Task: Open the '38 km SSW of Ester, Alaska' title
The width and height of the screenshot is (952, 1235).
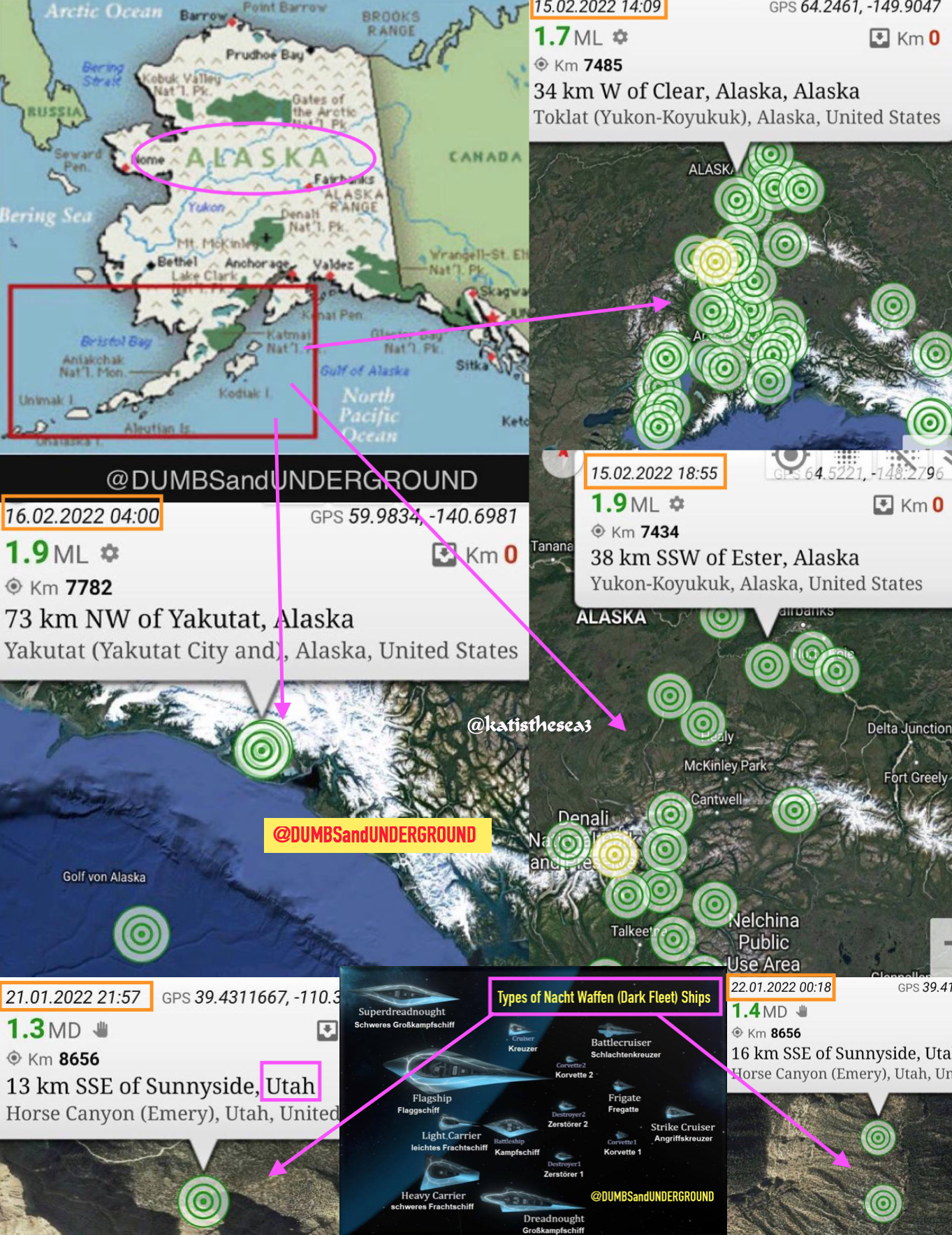Action: pos(724,557)
